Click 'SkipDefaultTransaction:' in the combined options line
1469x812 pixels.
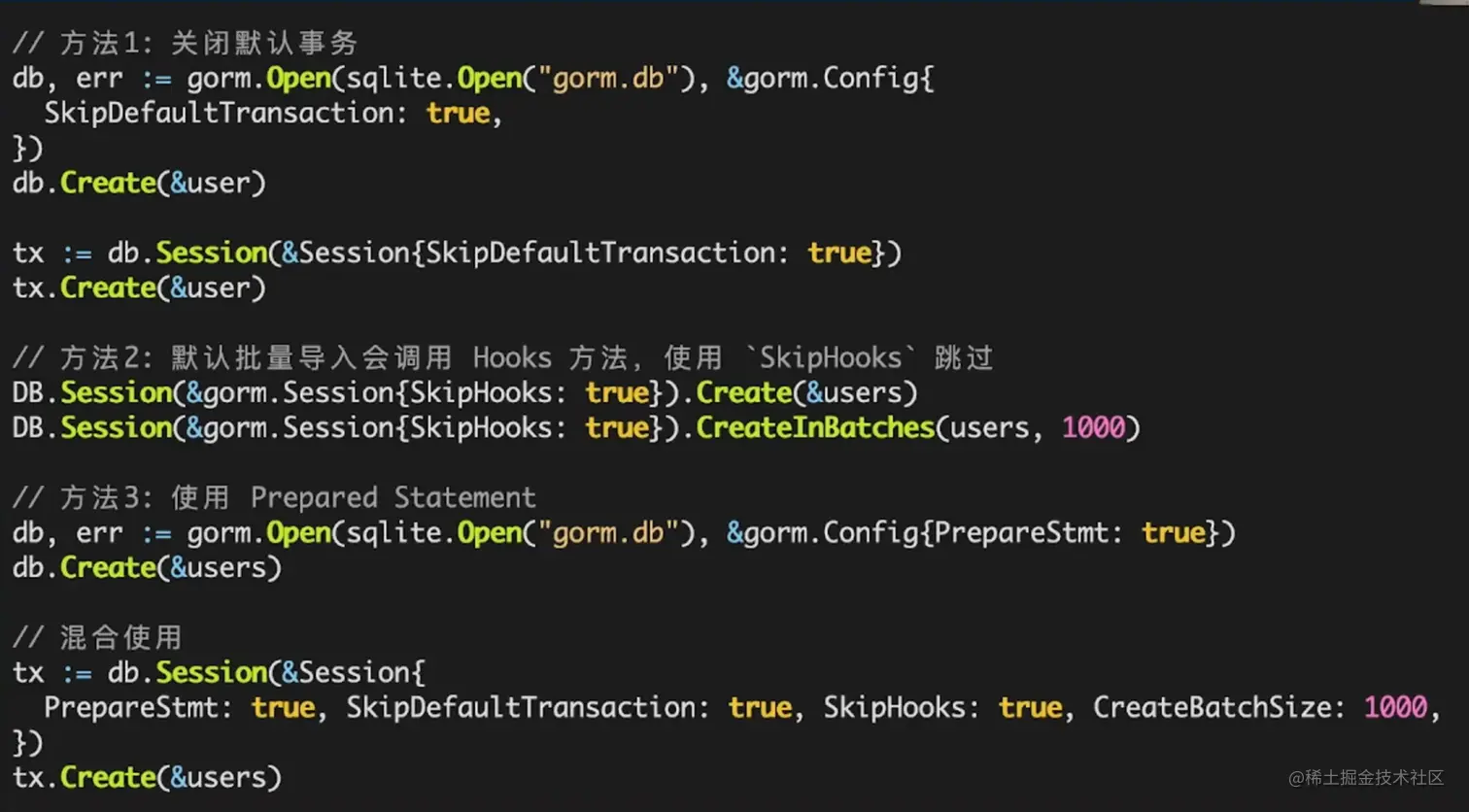[529, 707]
